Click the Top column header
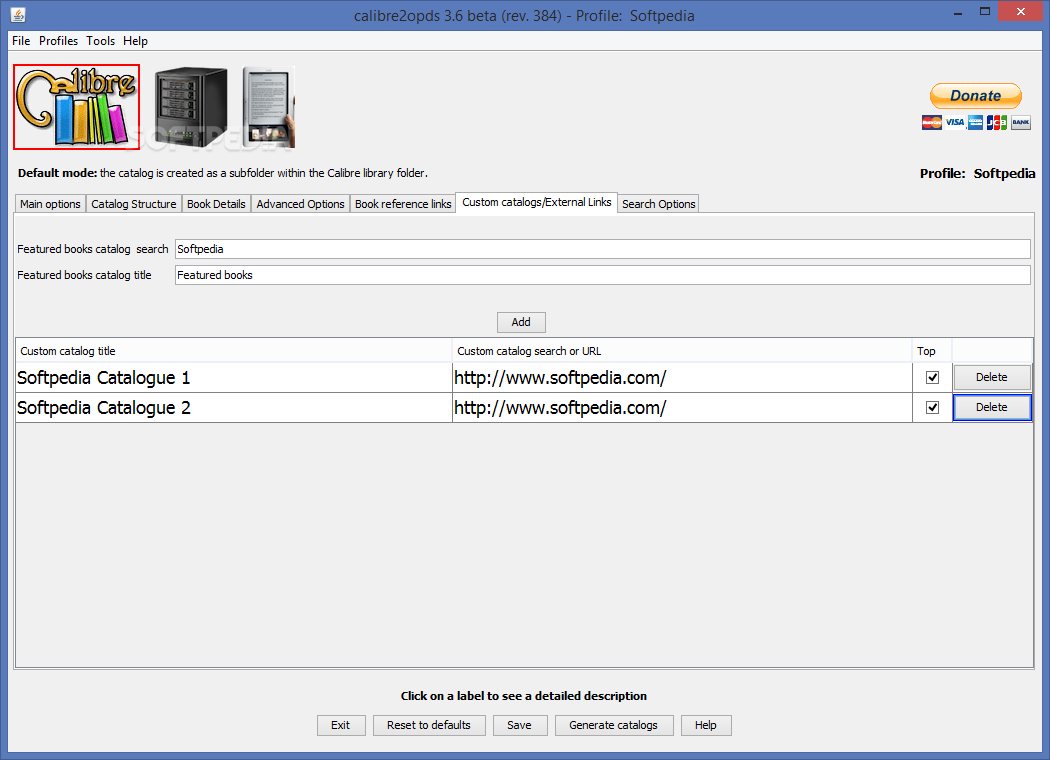Viewport: 1050px width, 760px height. 932,351
